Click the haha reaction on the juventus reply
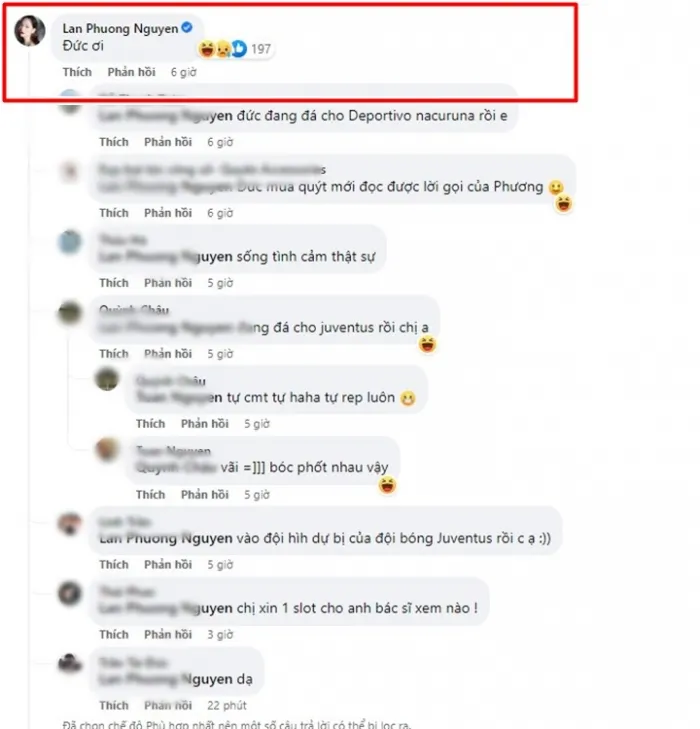 tap(427, 345)
